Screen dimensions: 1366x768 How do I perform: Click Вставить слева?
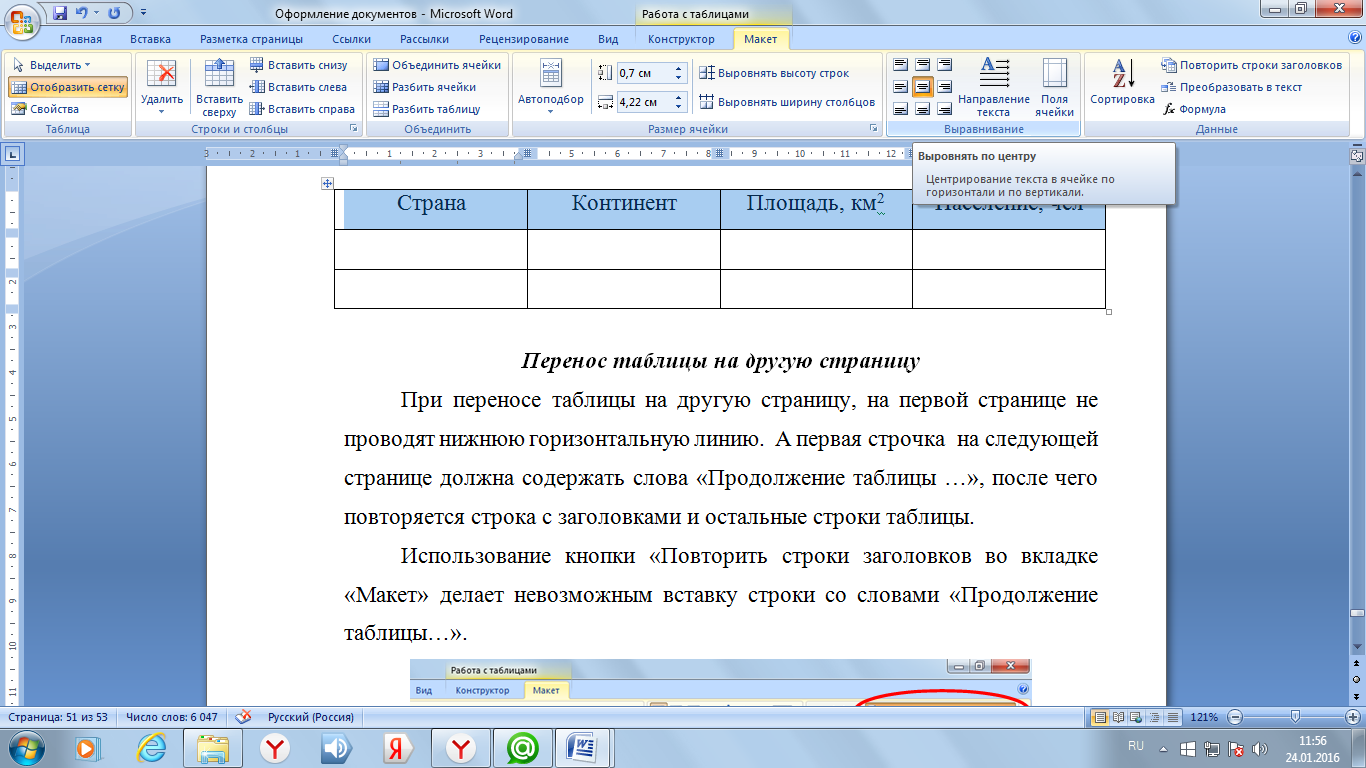(x=297, y=87)
